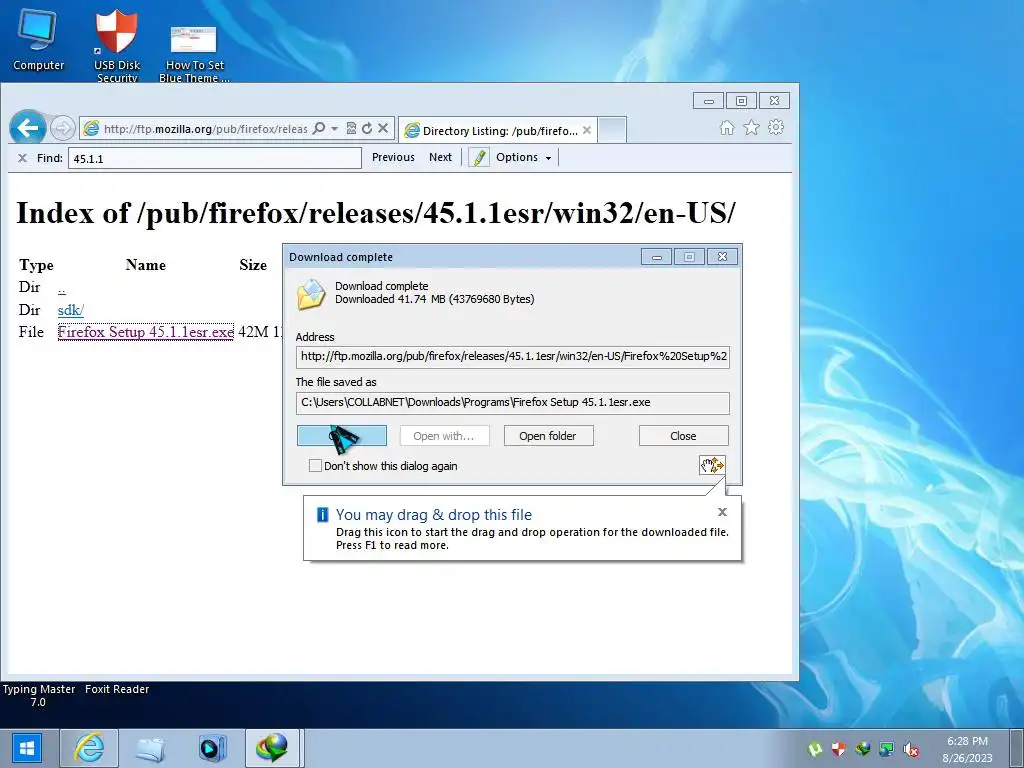Click the folder icon in download dialog

click(312, 294)
